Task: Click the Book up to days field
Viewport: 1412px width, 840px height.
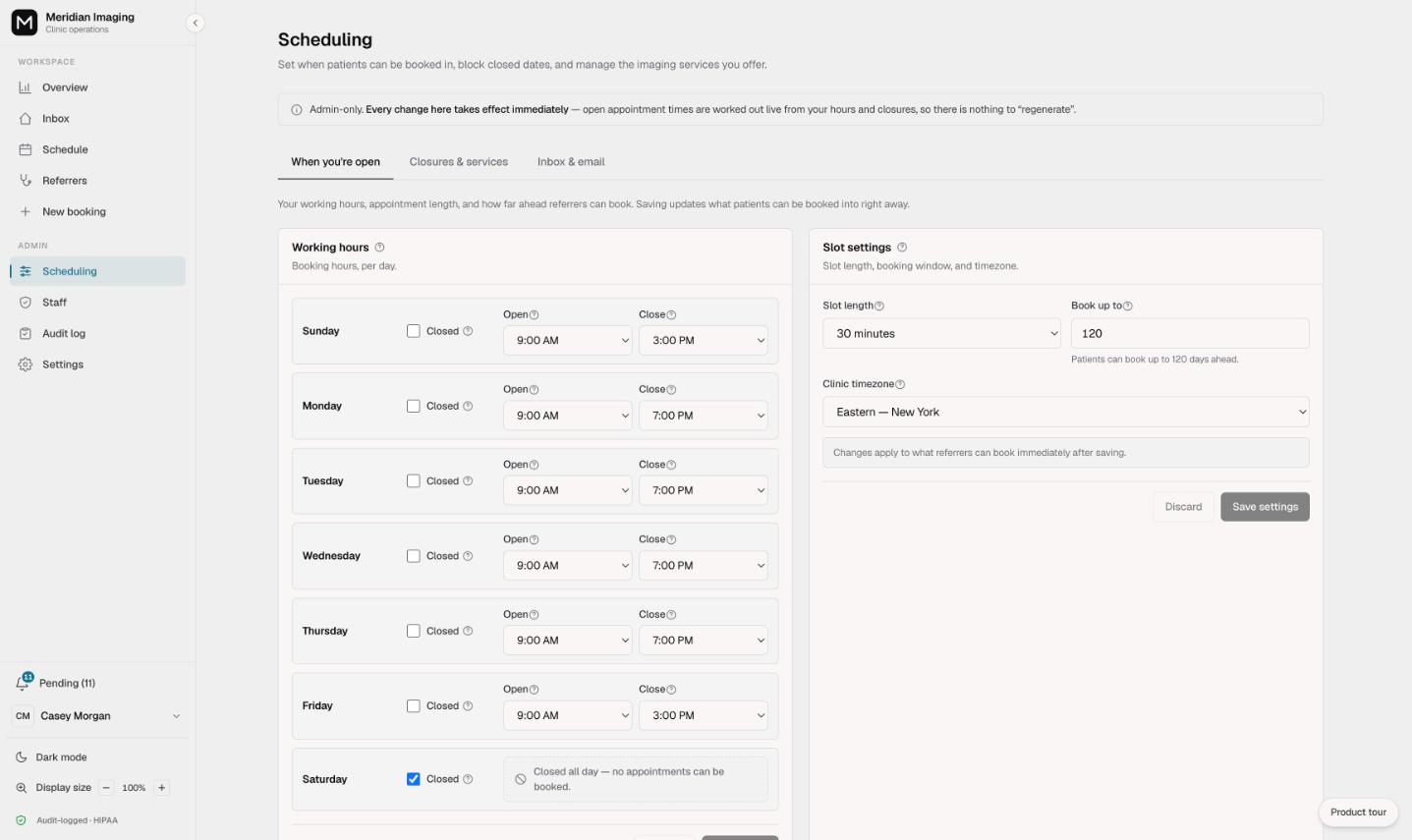Action: point(1190,333)
